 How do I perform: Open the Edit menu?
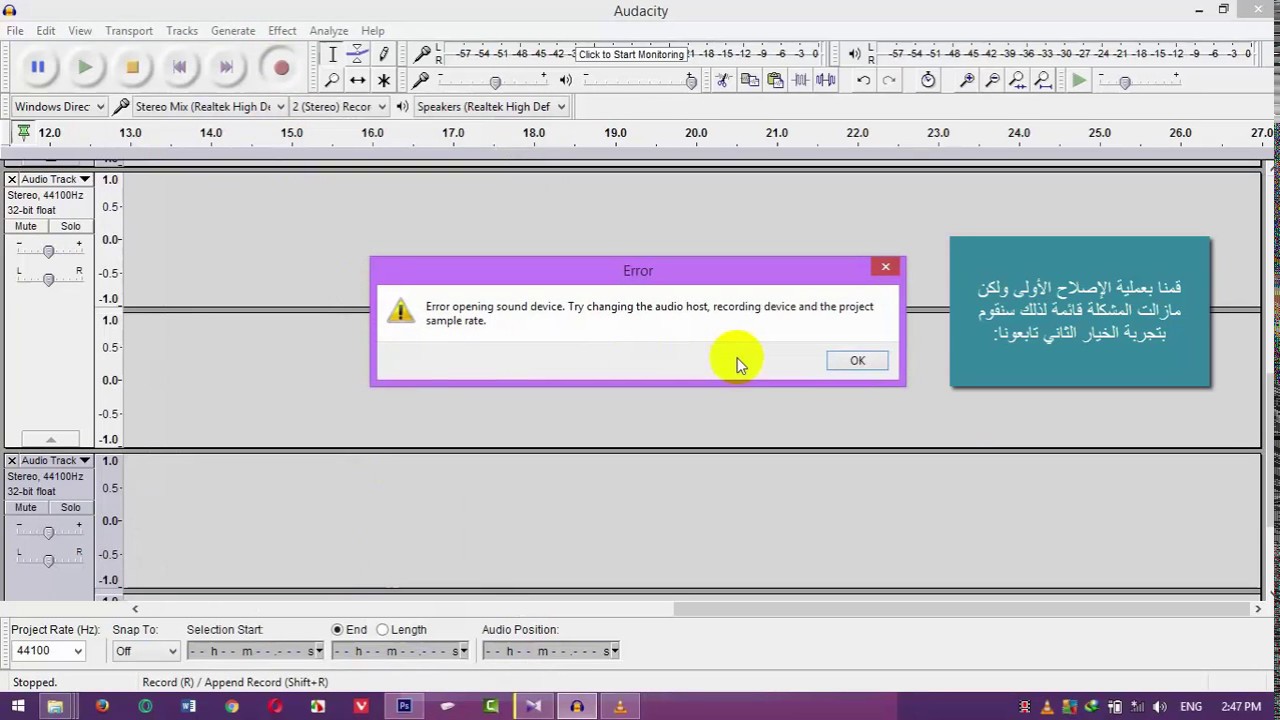coord(46,31)
